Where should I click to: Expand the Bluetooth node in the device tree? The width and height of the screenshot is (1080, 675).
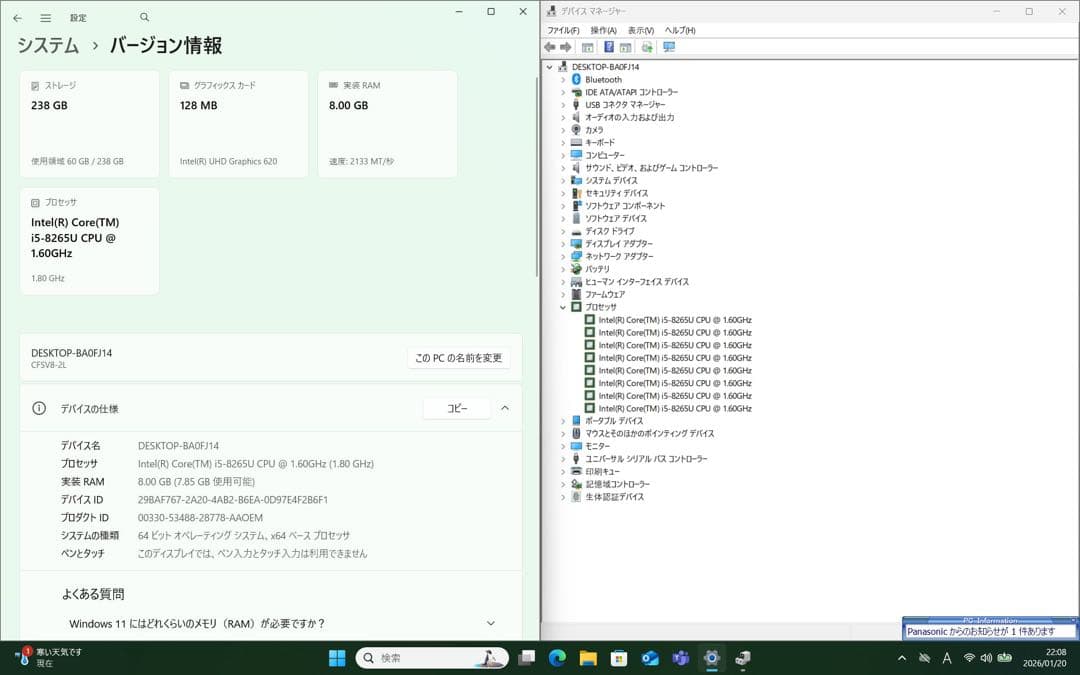tap(563, 79)
